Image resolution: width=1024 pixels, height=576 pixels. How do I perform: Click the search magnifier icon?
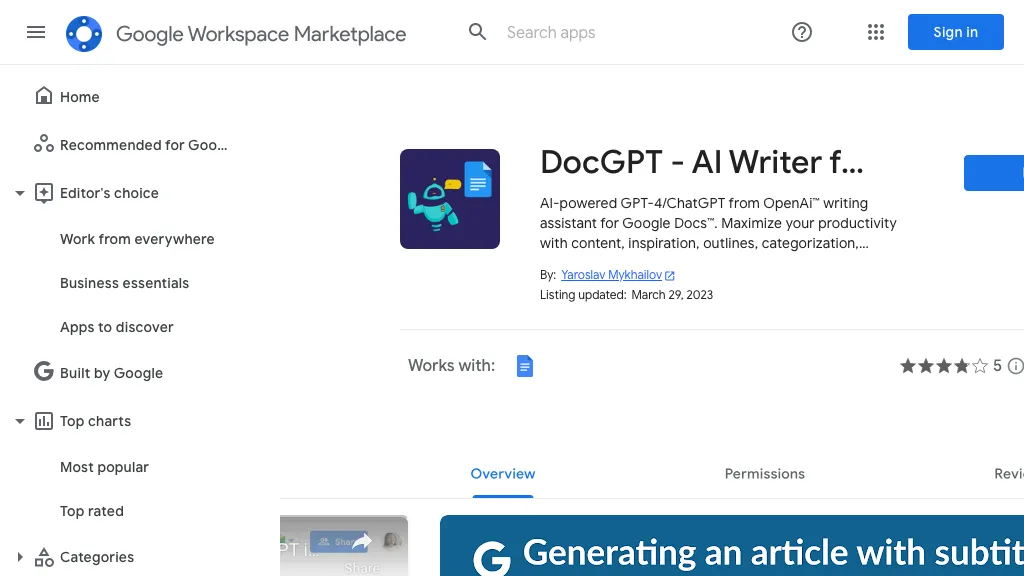tap(478, 32)
